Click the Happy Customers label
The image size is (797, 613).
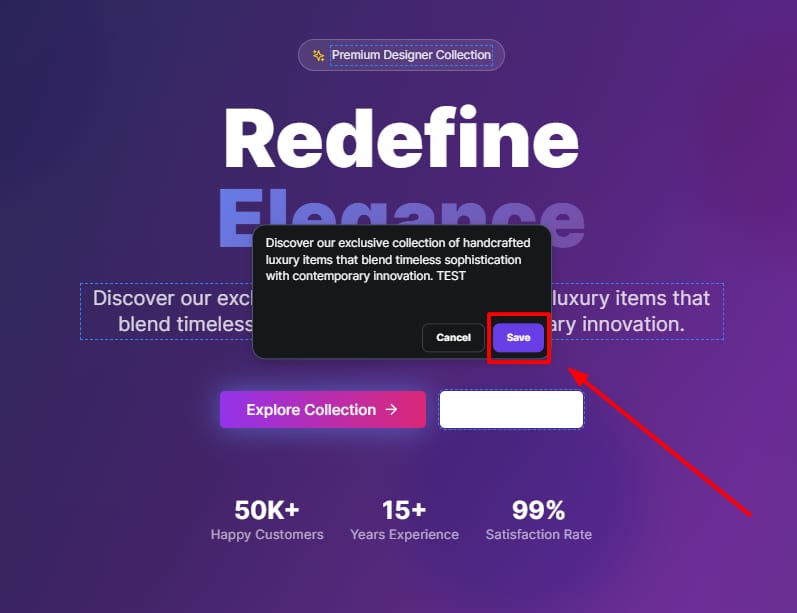click(267, 535)
